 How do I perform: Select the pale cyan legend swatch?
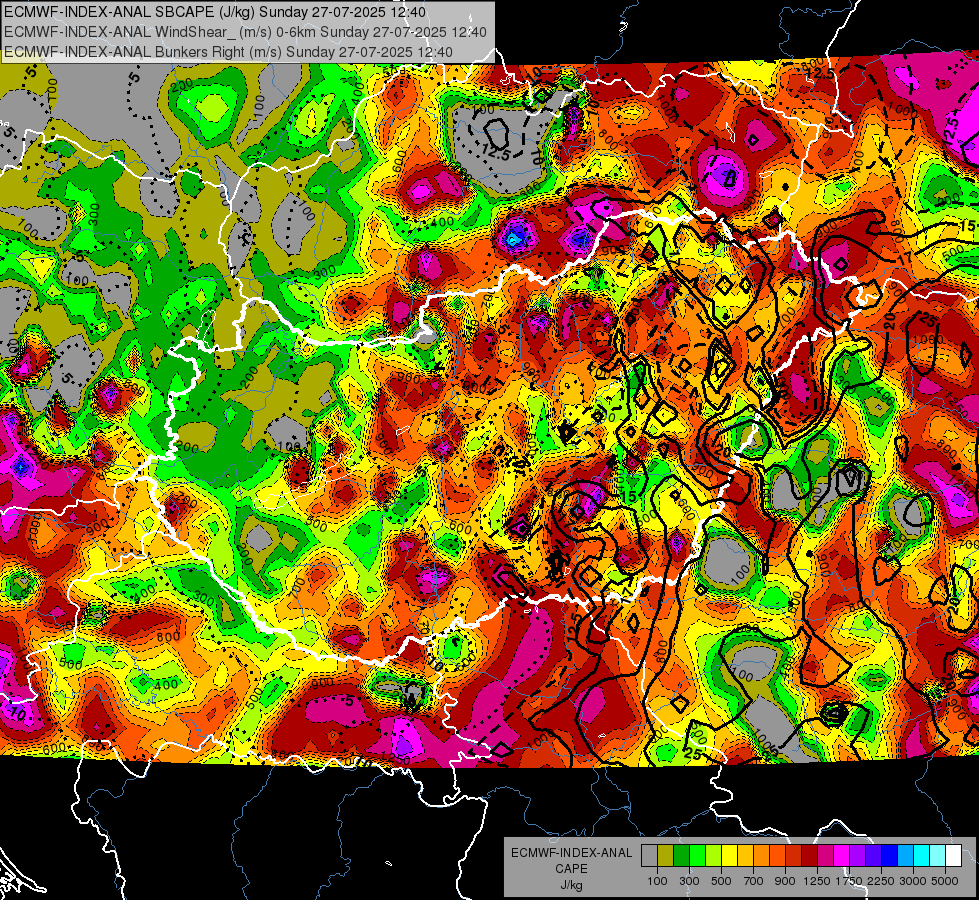point(938,856)
